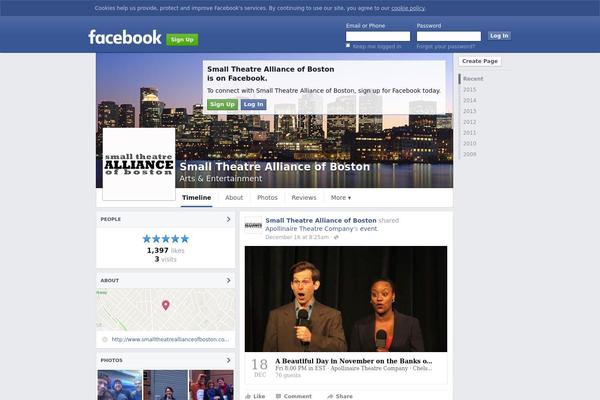This screenshot has height=400, width=600.
Task: Open the About tab
Action: coord(234,198)
